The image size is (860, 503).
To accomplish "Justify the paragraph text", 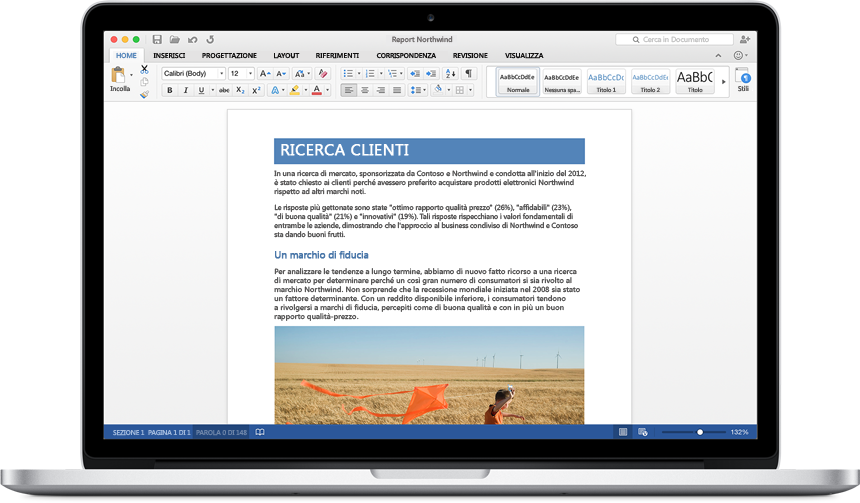I will pyautogui.click(x=397, y=91).
